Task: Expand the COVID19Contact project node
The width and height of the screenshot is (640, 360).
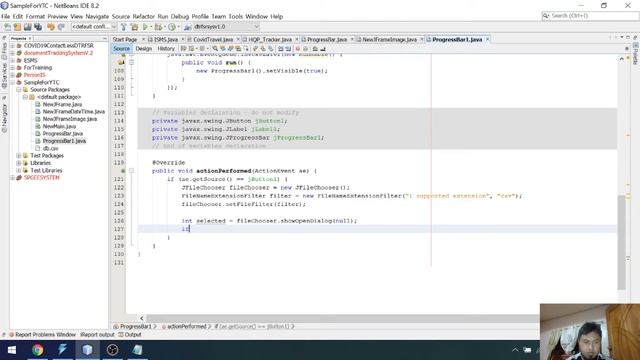Action: 12,46
